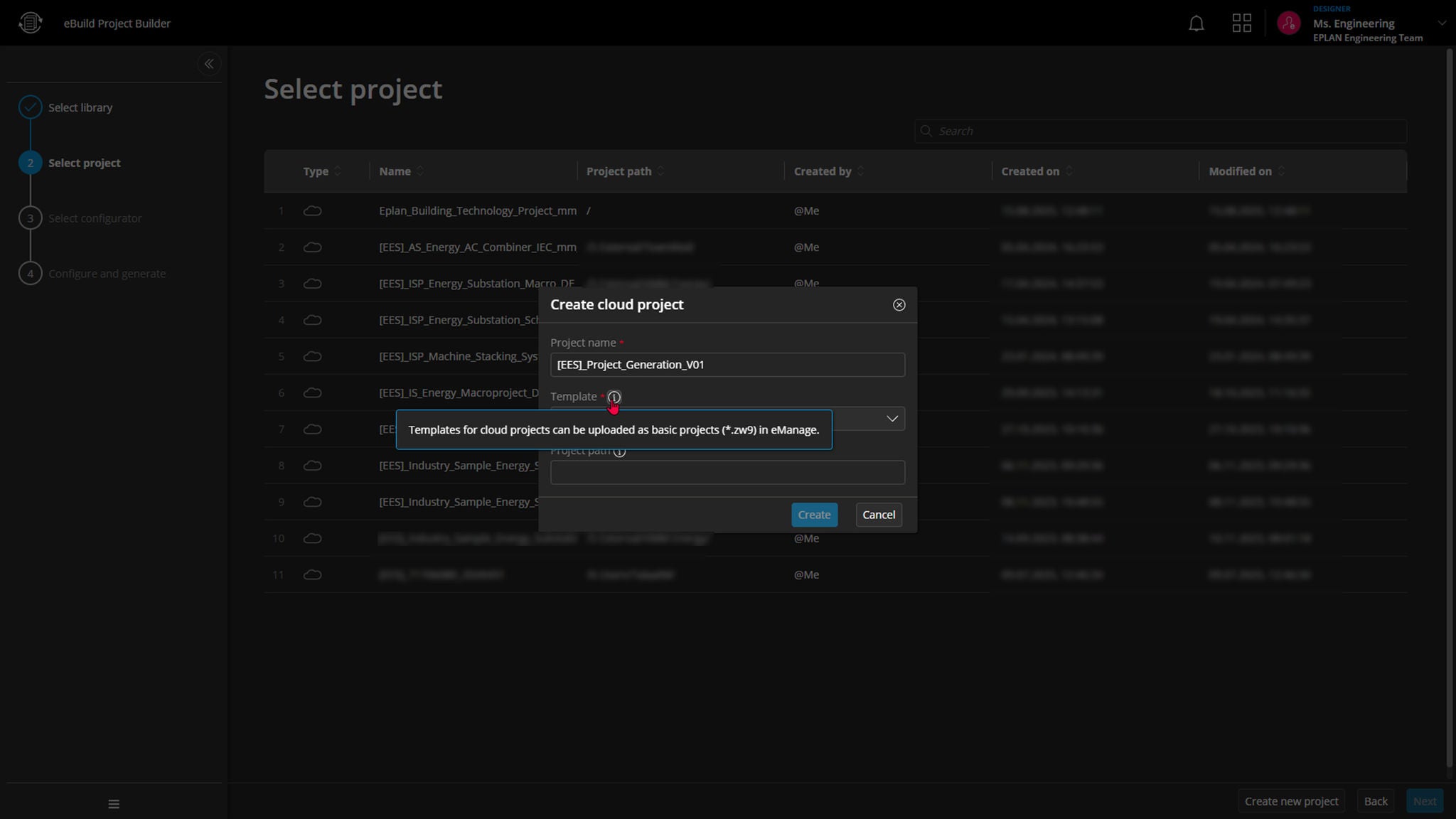Go to the Select library step

click(80, 107)
